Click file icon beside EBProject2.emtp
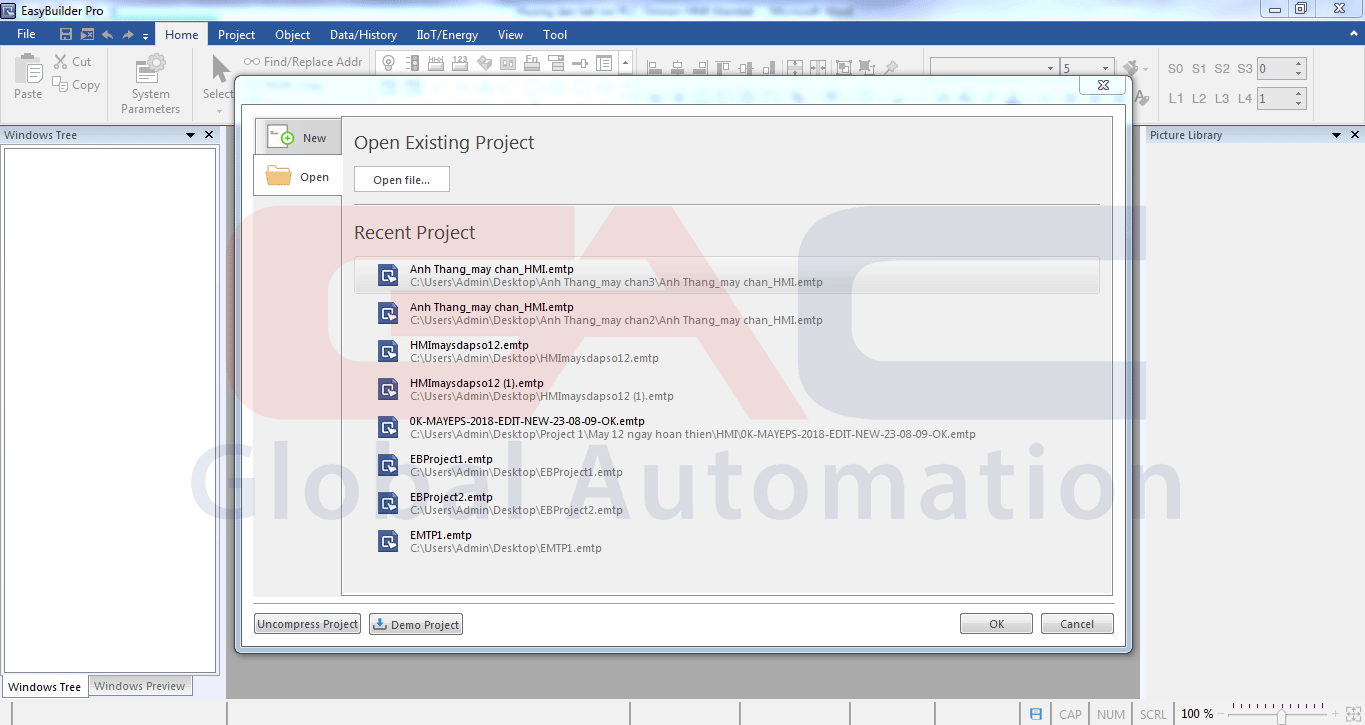This screenshot has height=725, width=1365. point(388,503)
